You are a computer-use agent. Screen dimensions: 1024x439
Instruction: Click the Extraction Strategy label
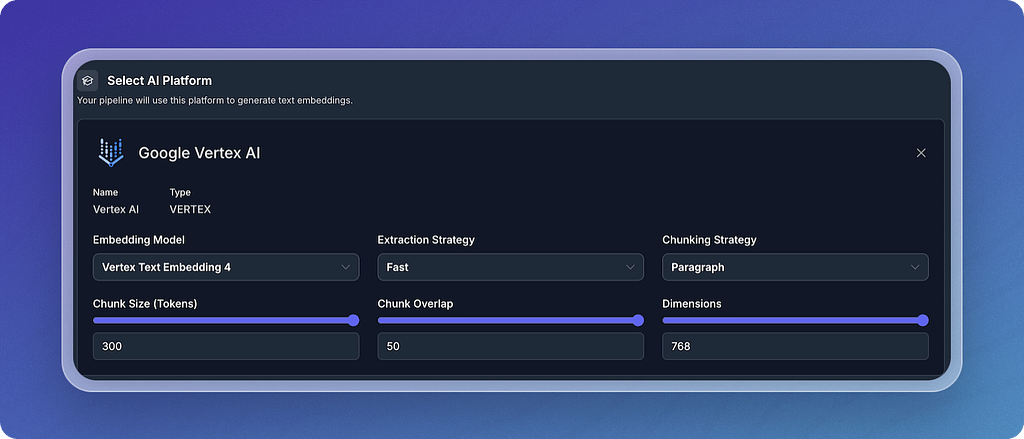click(426, 240)
